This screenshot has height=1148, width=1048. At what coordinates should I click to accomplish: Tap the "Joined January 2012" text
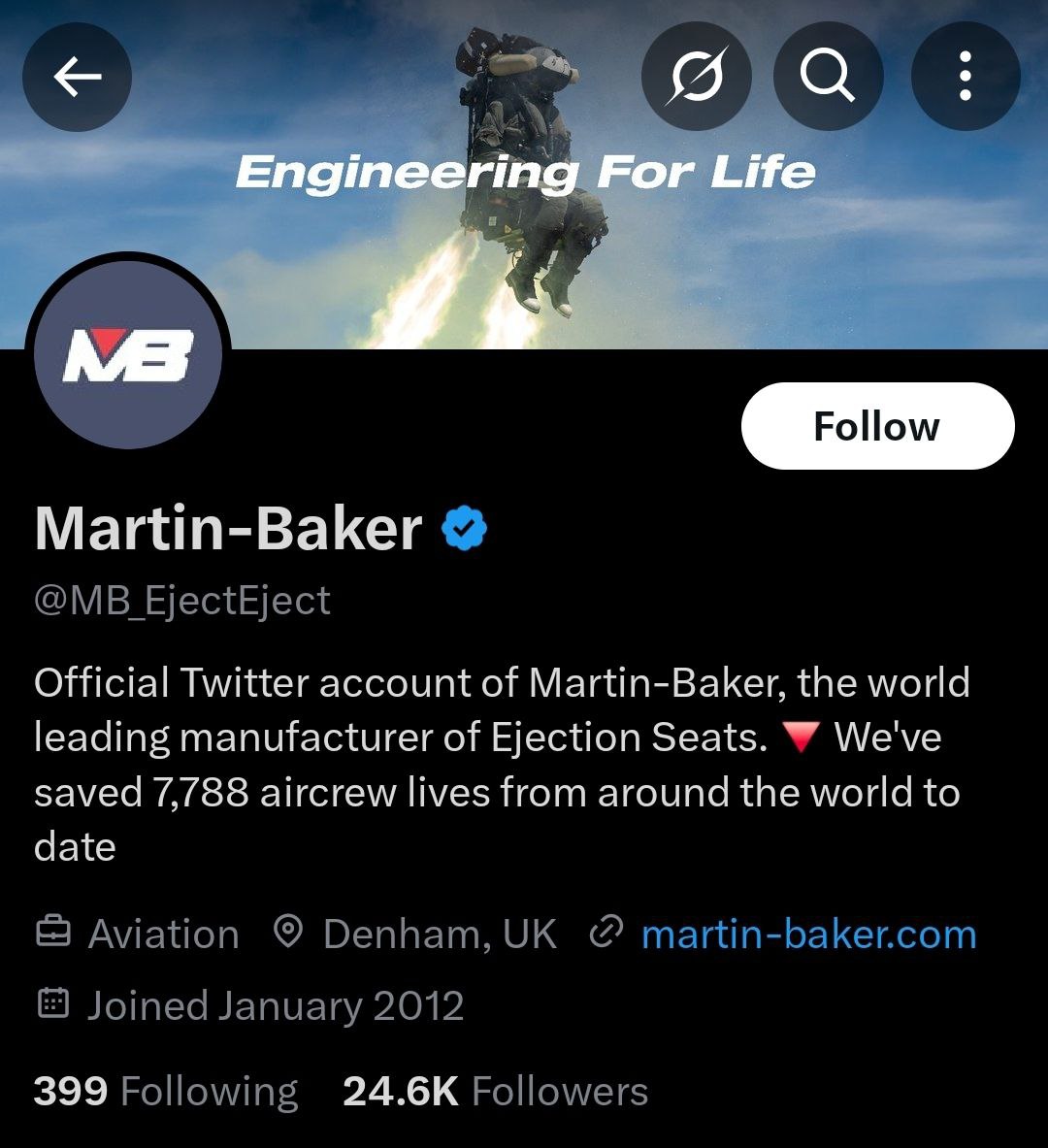[276, 1005]
